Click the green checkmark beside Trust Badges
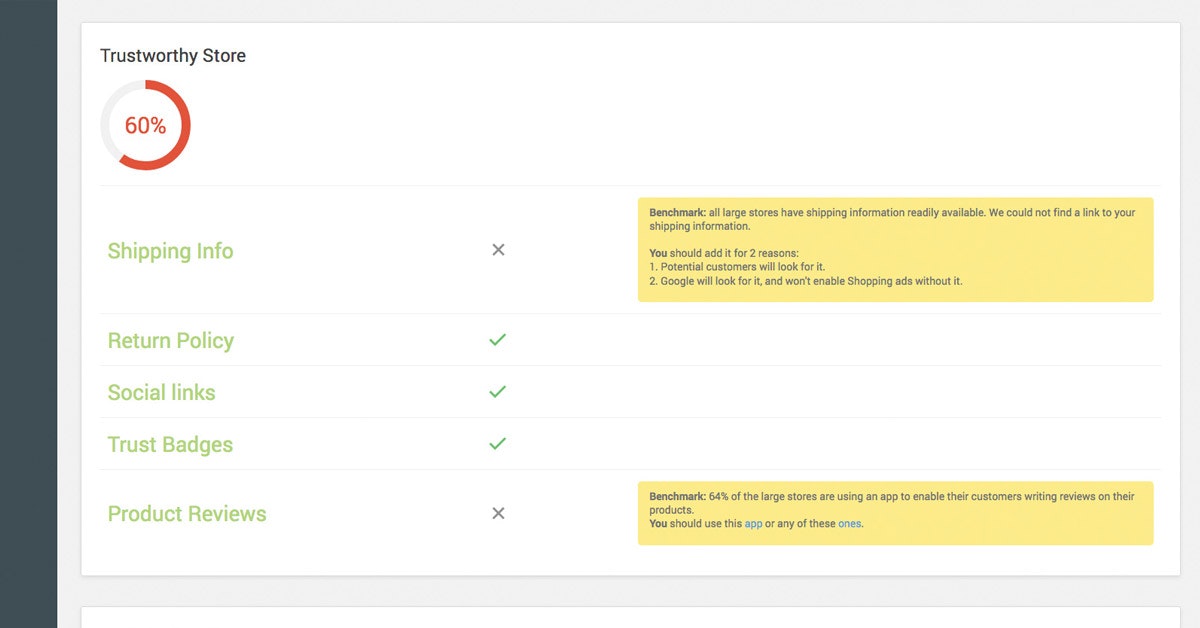Viewport: 1200px width, 628px height. [x=498, y=444]
